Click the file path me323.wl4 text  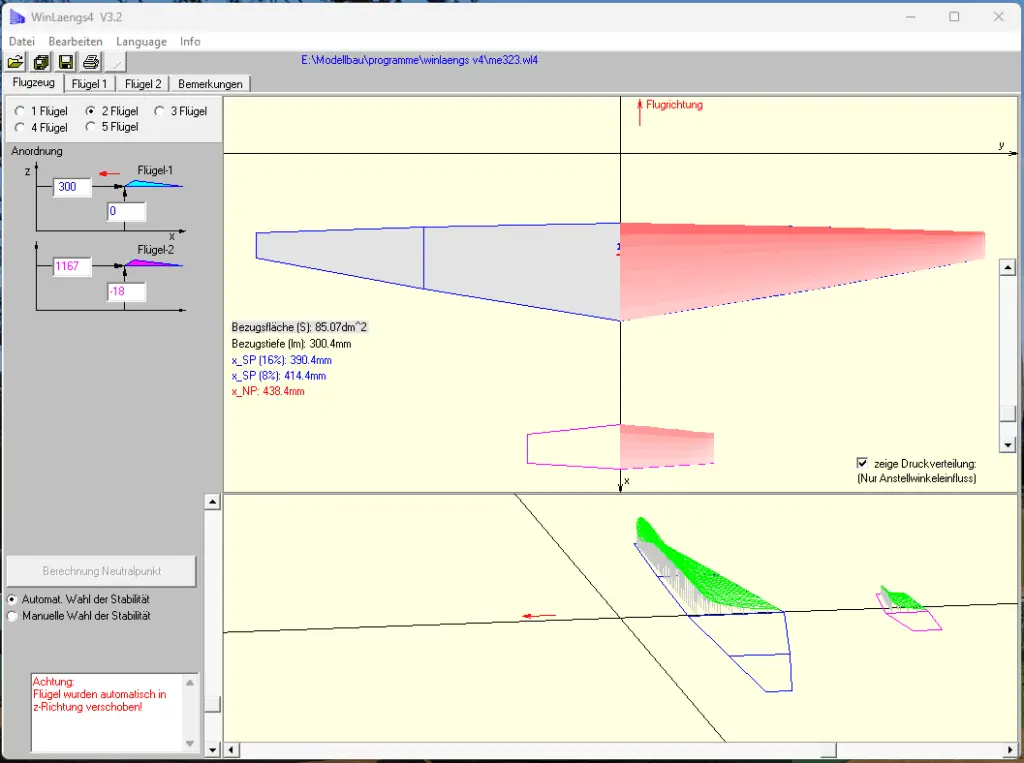(419, 60)
